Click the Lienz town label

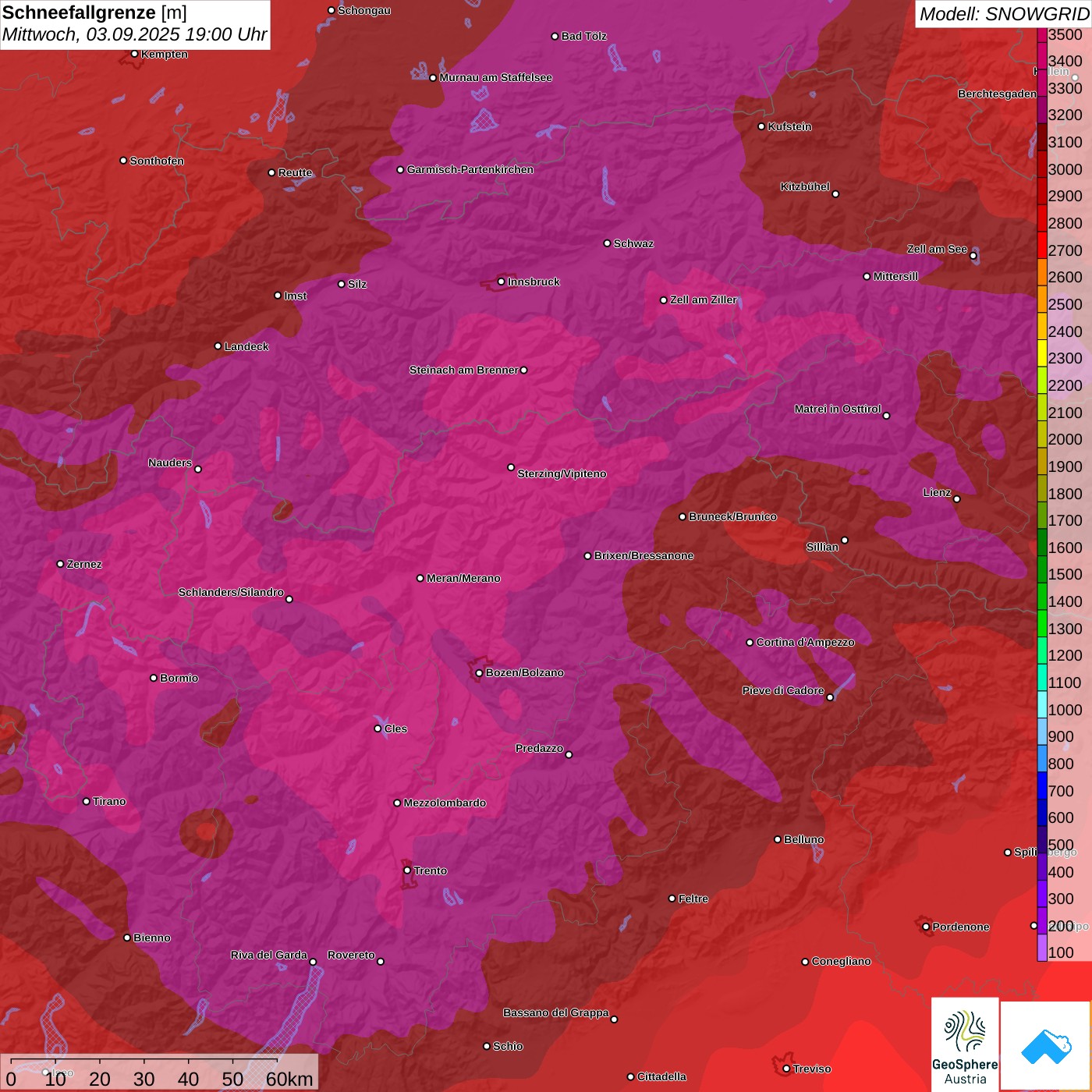(x=937, y=492)
